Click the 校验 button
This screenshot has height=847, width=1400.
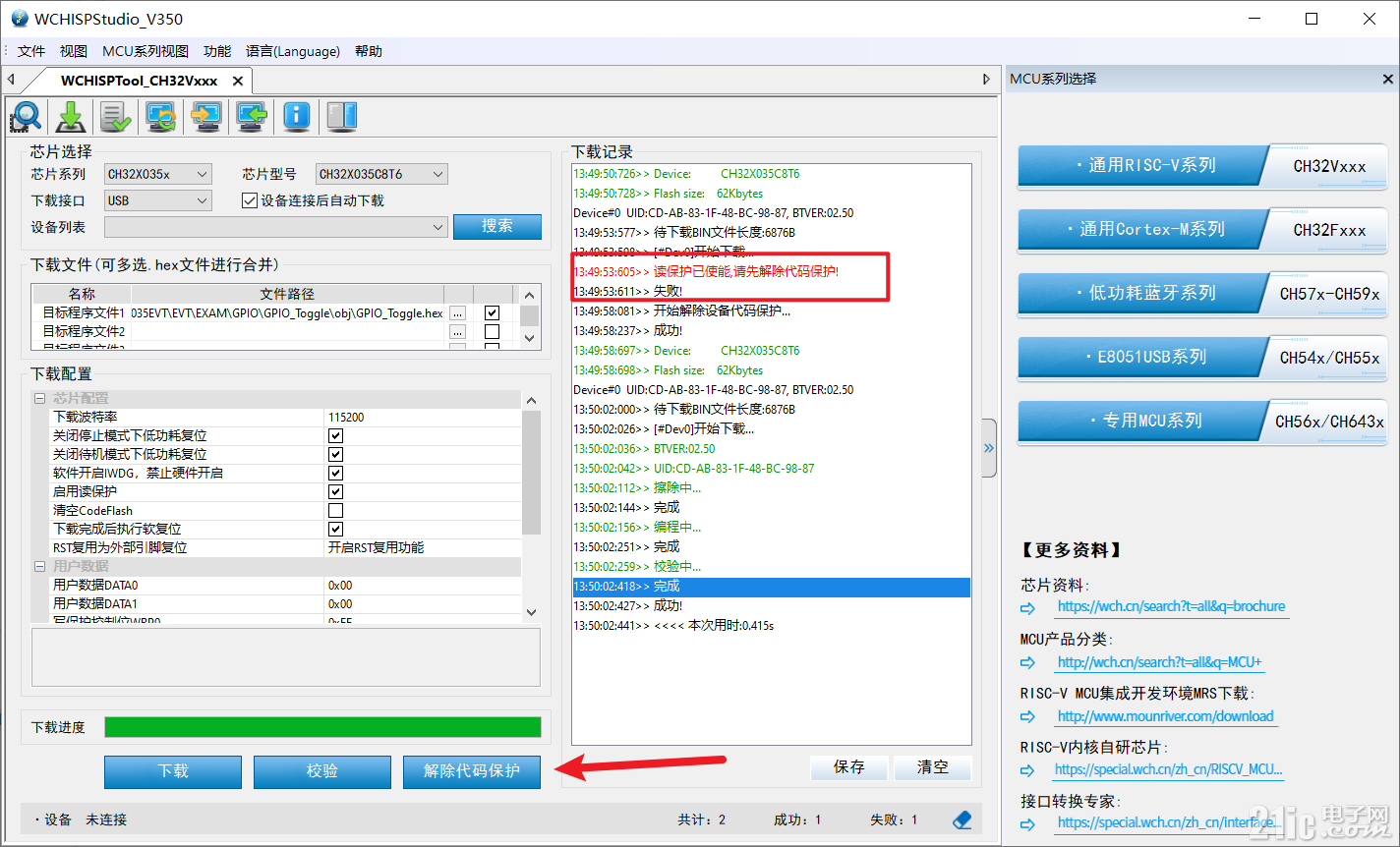(322, 771)
